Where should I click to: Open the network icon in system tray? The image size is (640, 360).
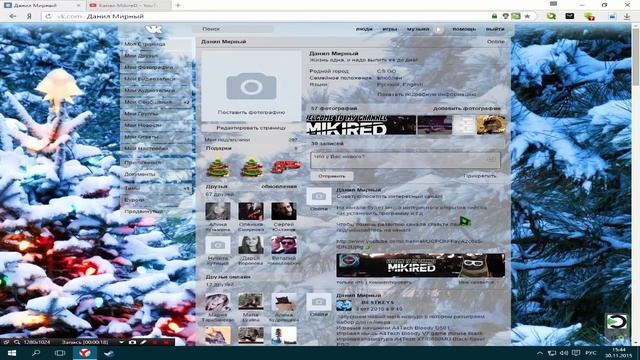pos(552,353)
